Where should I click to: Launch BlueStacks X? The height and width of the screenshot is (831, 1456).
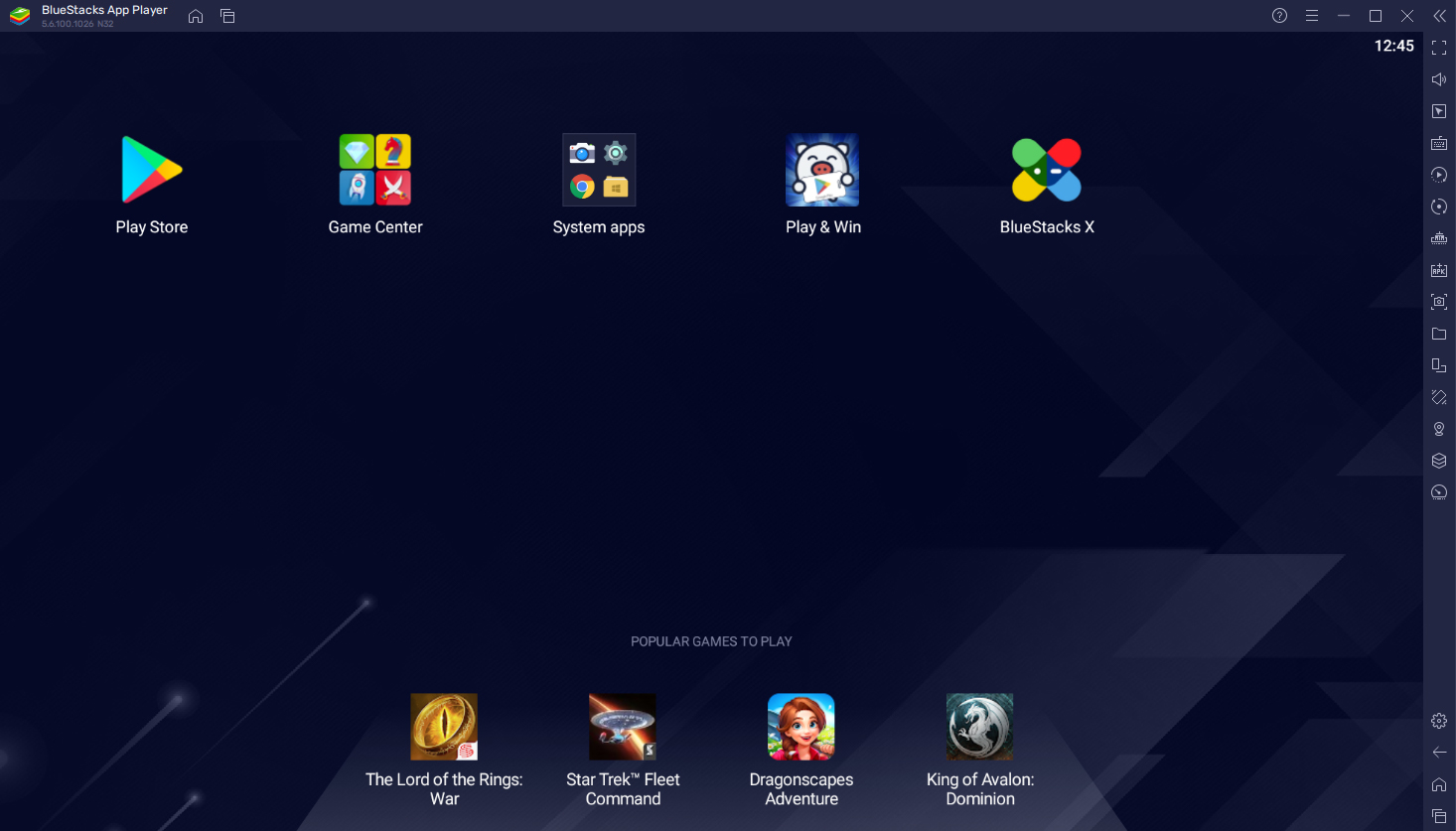(x=1047, y=170)
